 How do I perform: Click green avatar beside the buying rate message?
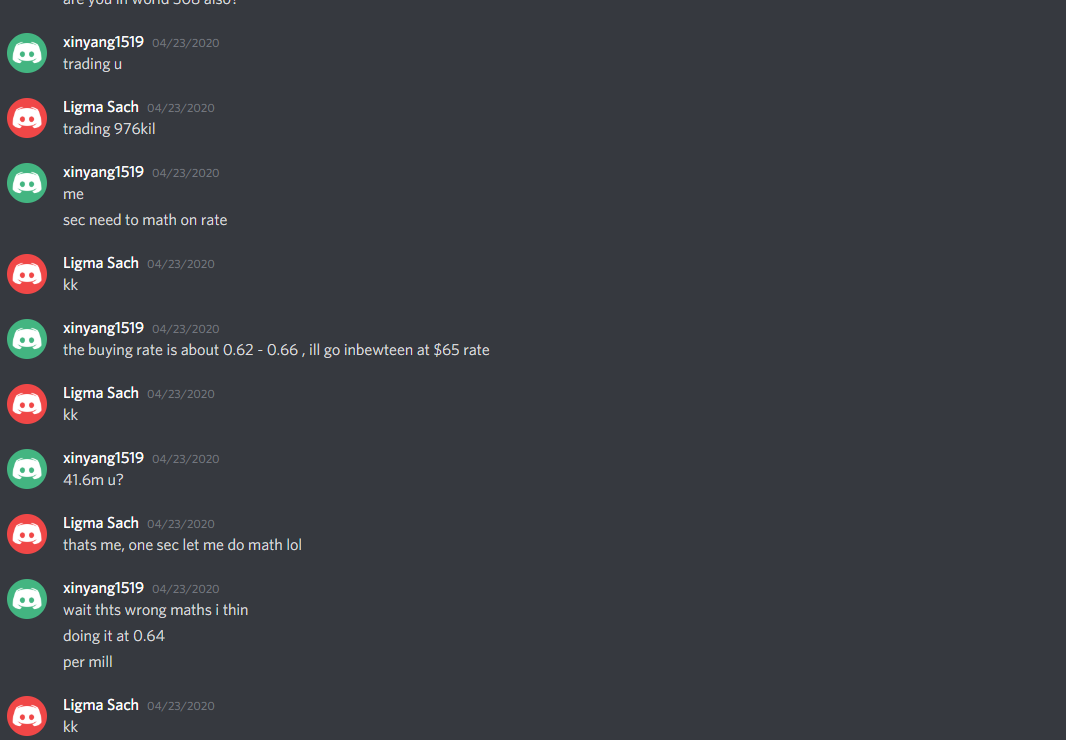[x=27, y=339]
